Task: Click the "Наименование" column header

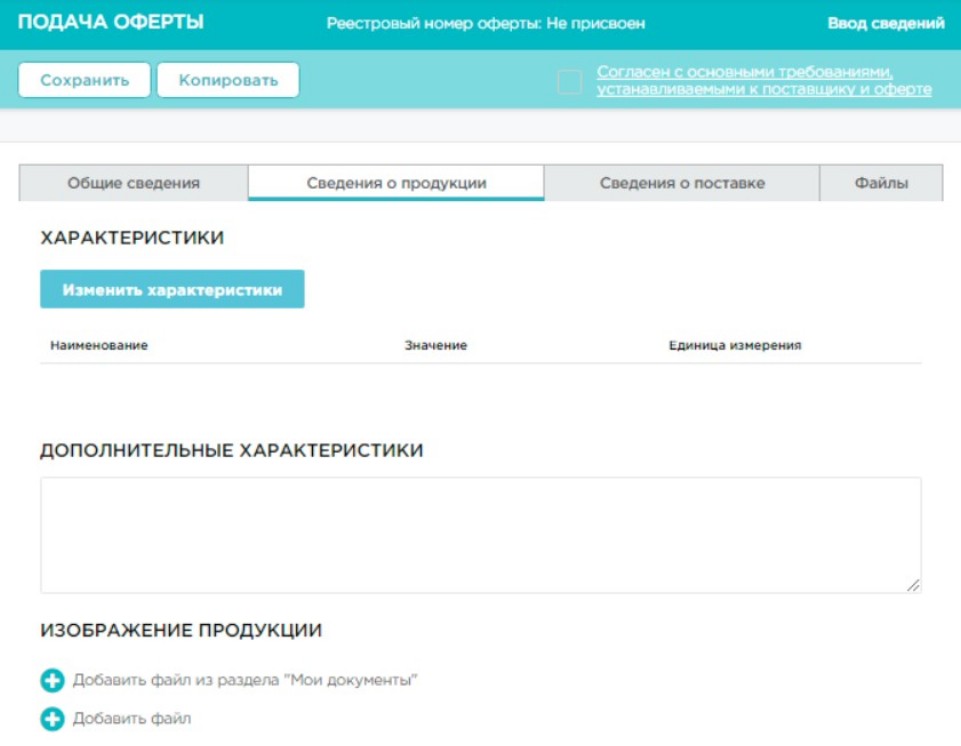Action: click(x=99, y=345)
